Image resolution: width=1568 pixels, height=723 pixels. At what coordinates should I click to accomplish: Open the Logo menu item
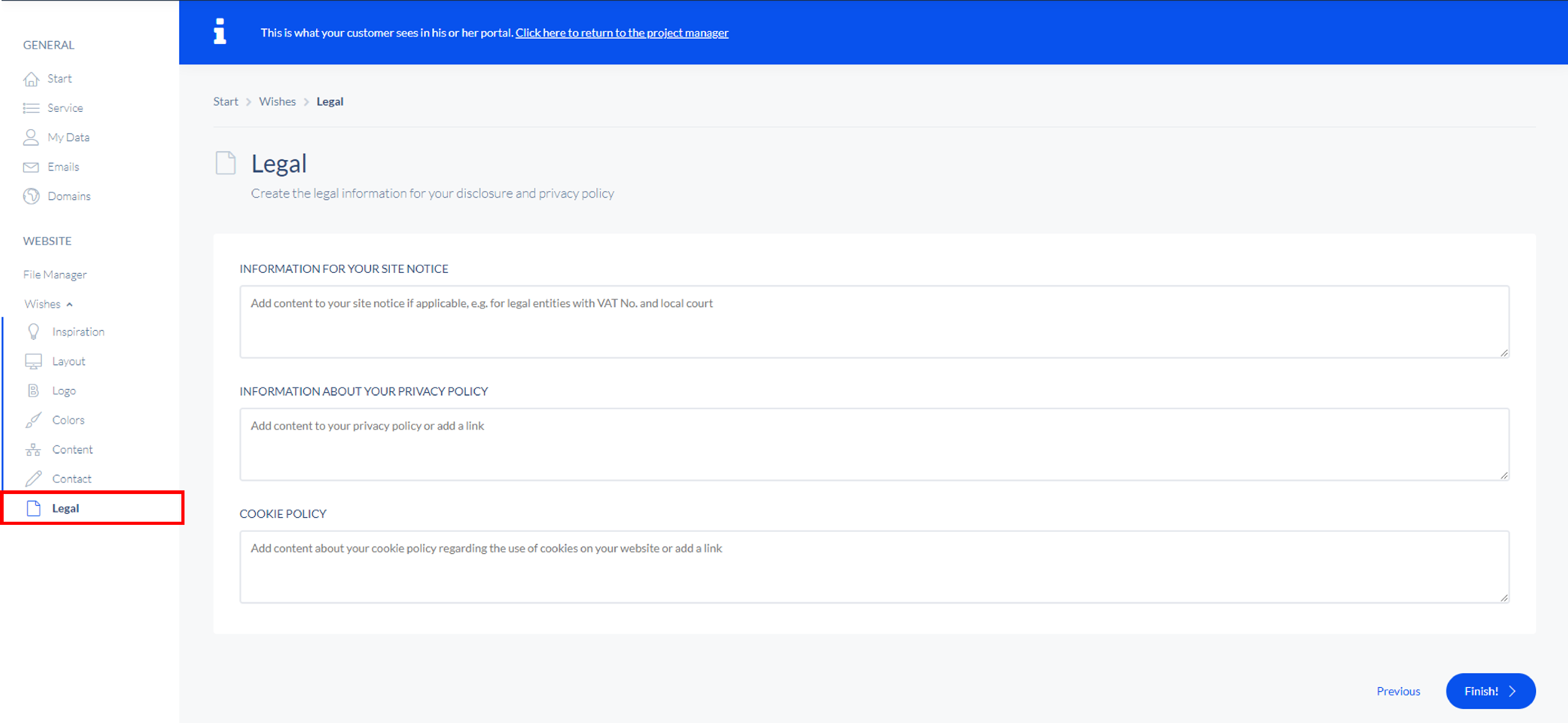click(64, 391)
